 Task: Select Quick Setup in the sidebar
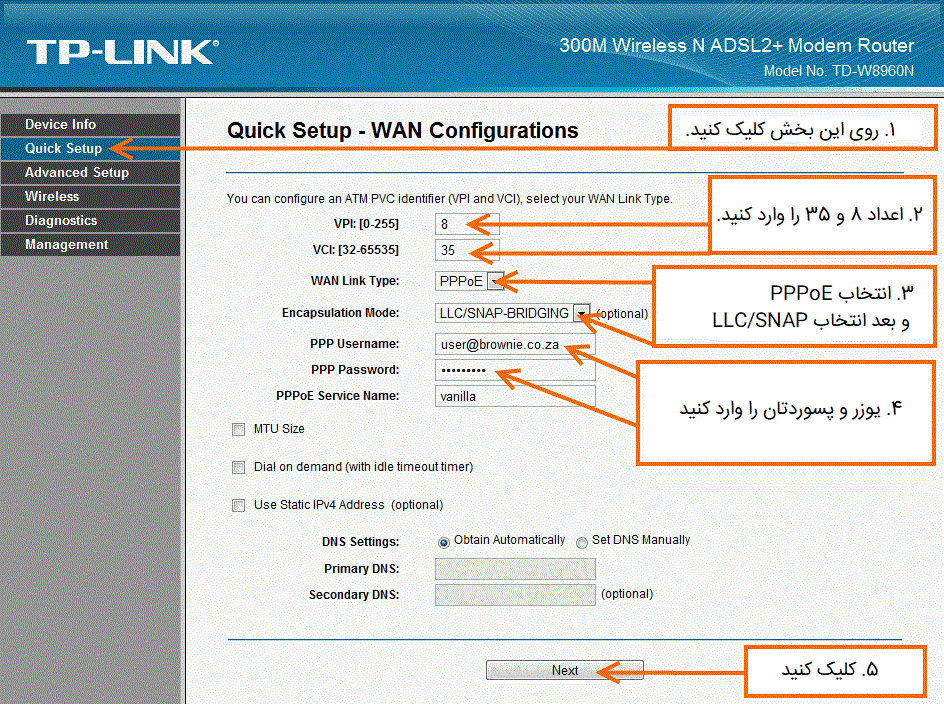pyautogui.click(x=90, y=149)
